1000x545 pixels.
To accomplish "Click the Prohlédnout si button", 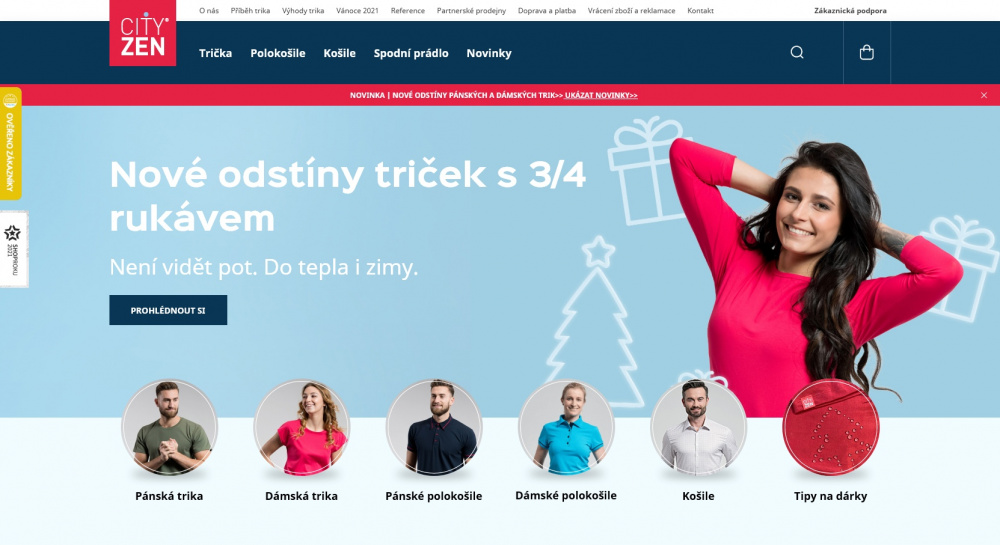I will click(168, 310).
